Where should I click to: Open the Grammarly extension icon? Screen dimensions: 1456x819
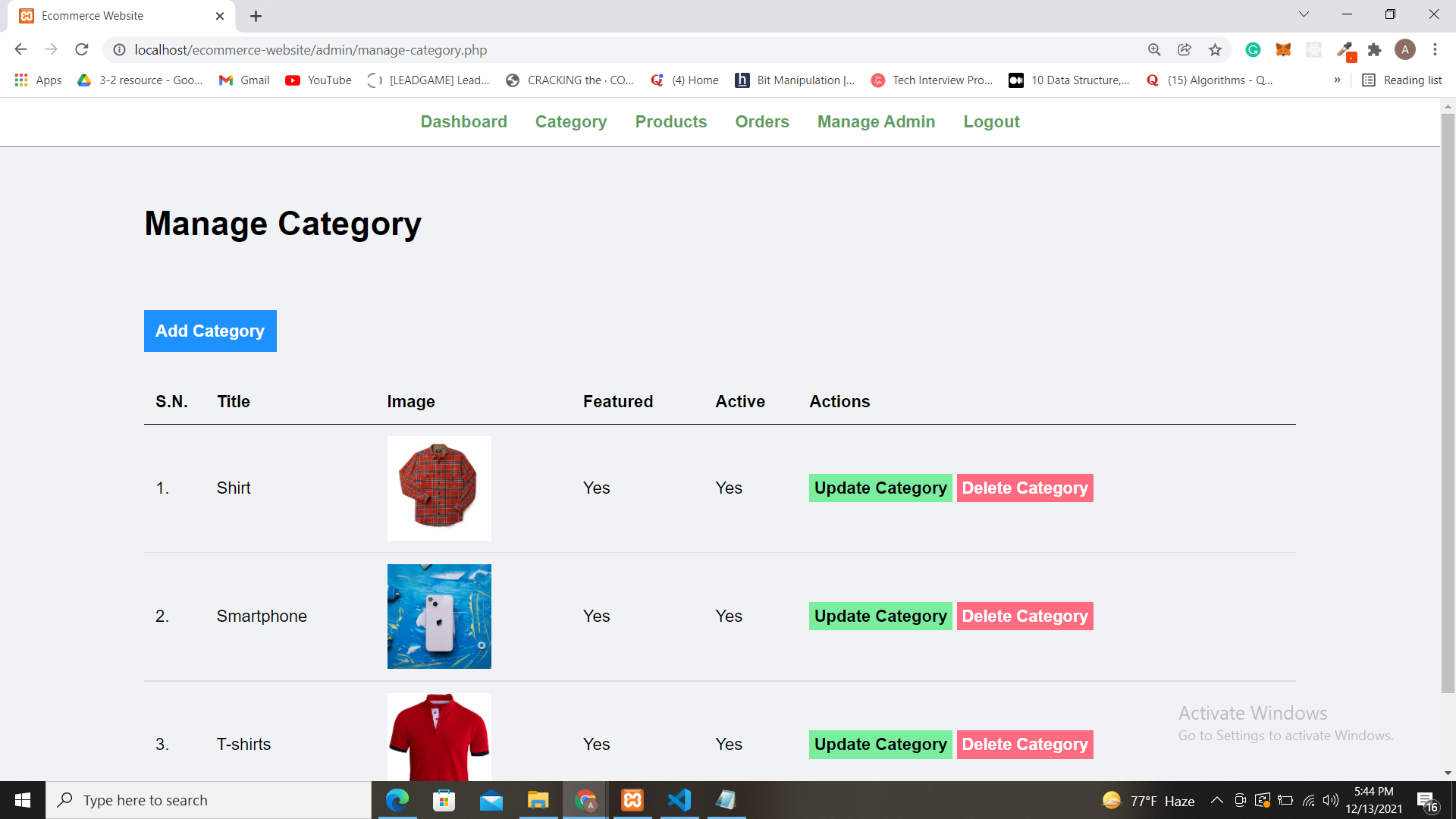coord(1253,49)
